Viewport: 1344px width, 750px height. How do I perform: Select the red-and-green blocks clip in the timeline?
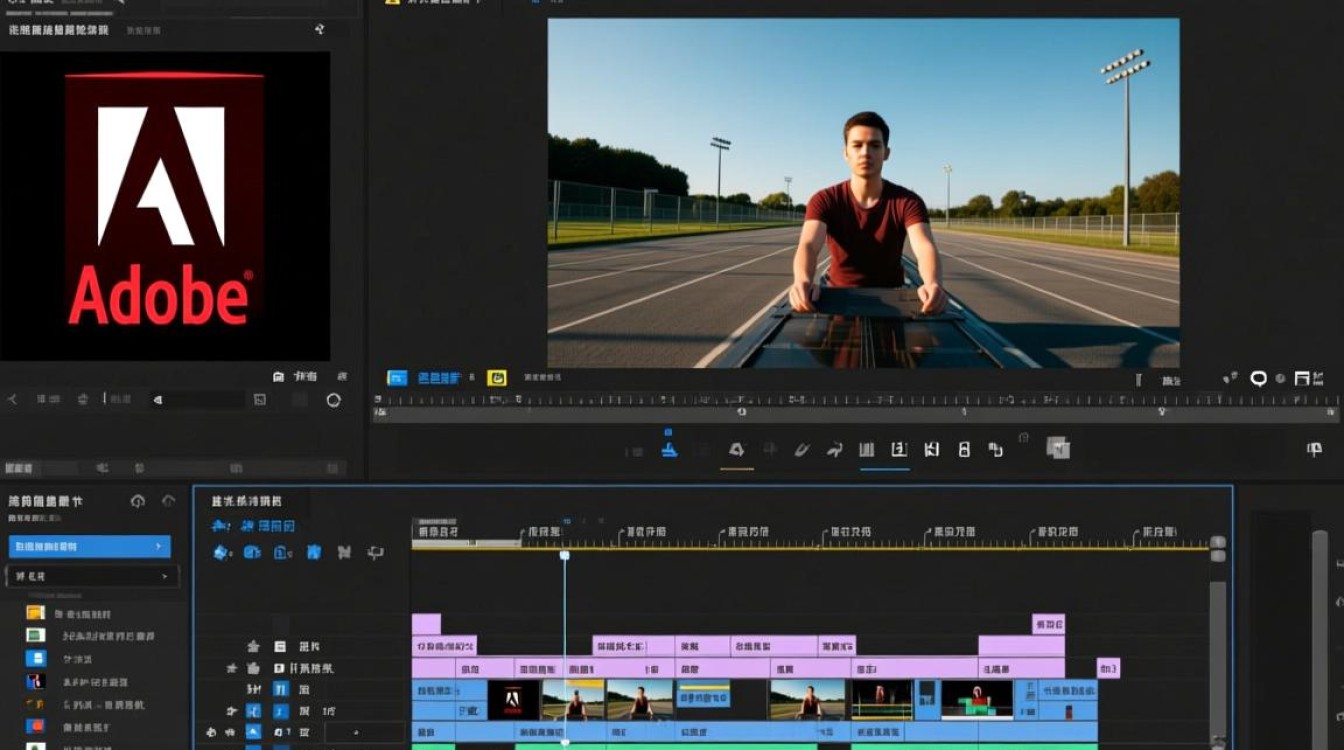[977, 700]
